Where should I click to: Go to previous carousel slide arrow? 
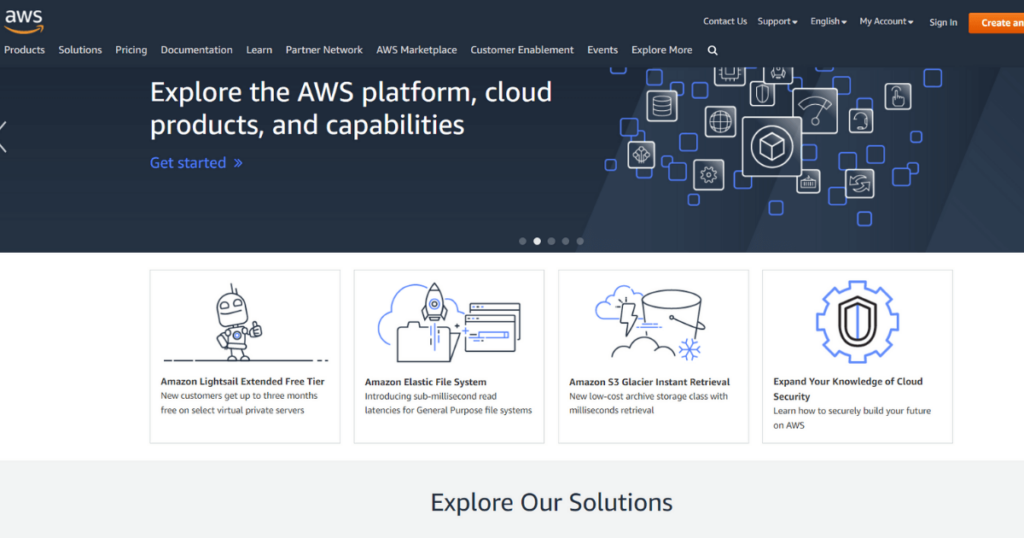point(3,137)
